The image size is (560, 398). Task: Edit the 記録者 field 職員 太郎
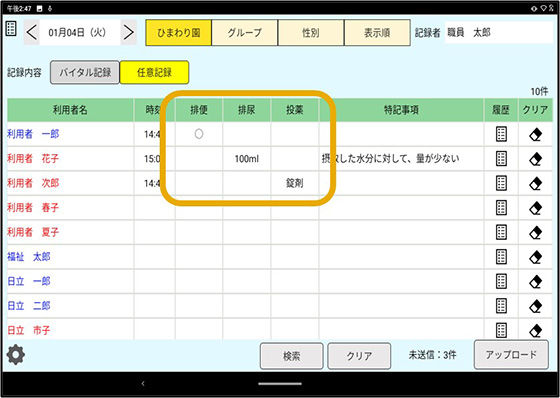[x=499, y=33]
